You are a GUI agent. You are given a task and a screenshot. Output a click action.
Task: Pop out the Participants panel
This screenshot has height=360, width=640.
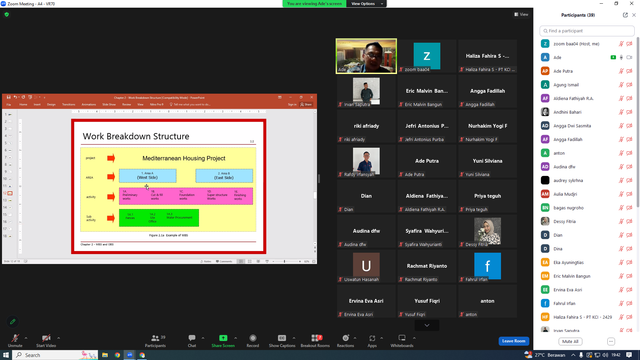point(625,15)
